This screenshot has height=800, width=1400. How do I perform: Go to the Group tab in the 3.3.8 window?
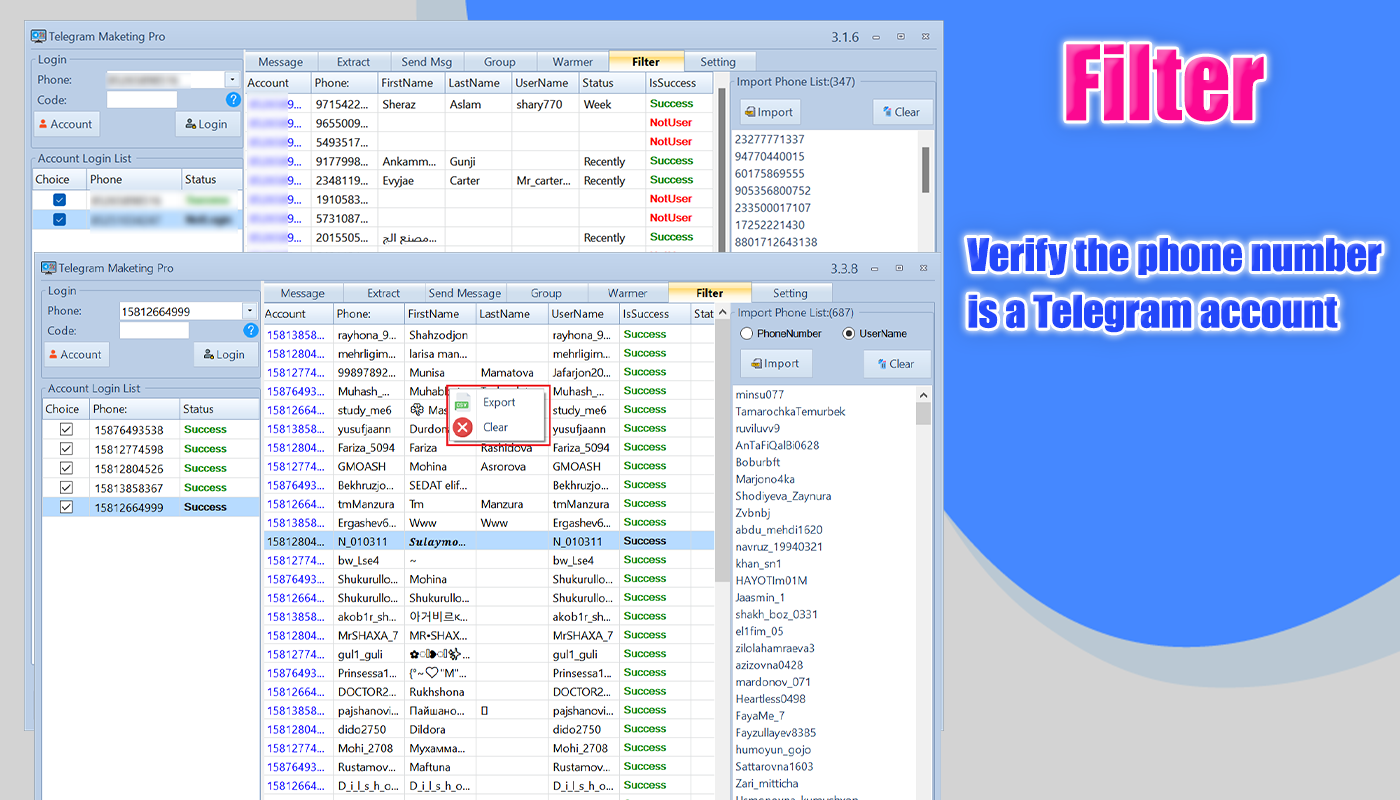pyautogui.click(x=546, y=293)
